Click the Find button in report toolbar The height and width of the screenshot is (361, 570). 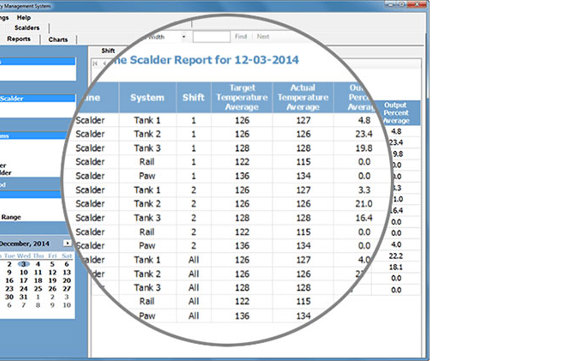(x=241, y=36)
